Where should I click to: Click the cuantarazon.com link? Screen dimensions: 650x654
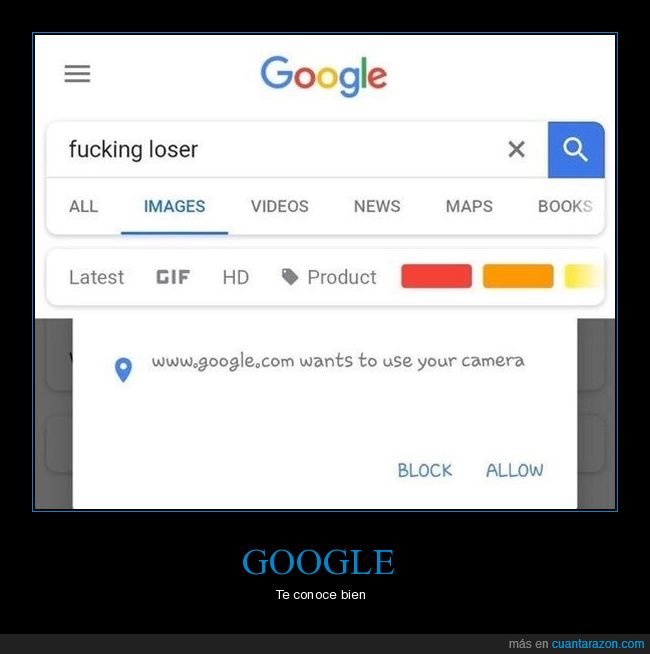coord(598,644)
